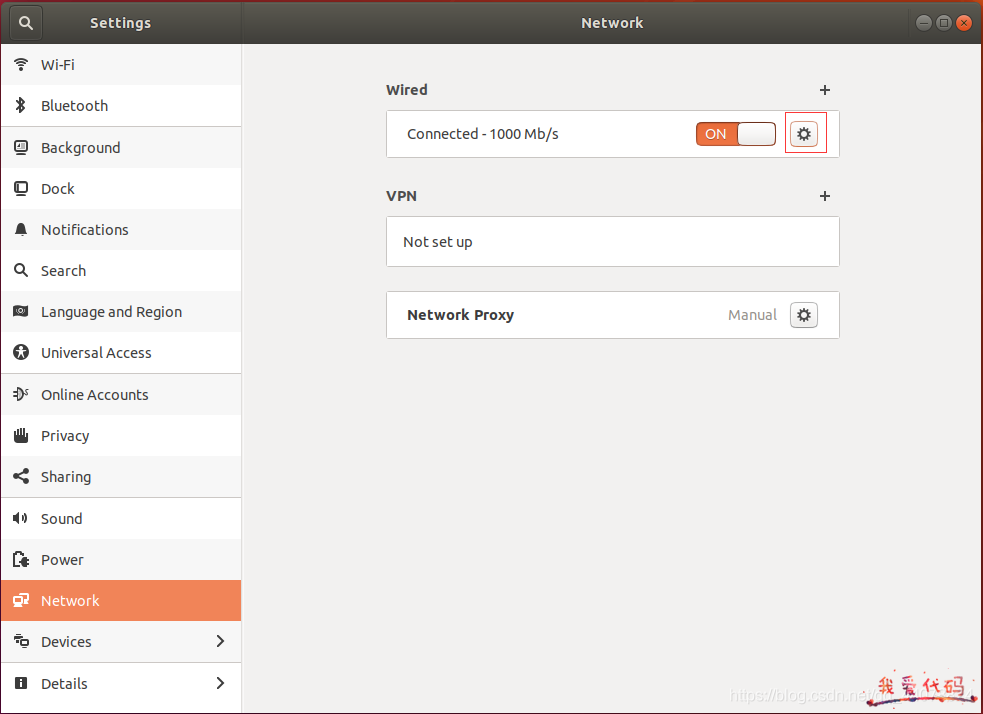The width and height of the screenshot is (983, 714).
Task: Click the Online Accounts icon
Action: coord(21,394)
